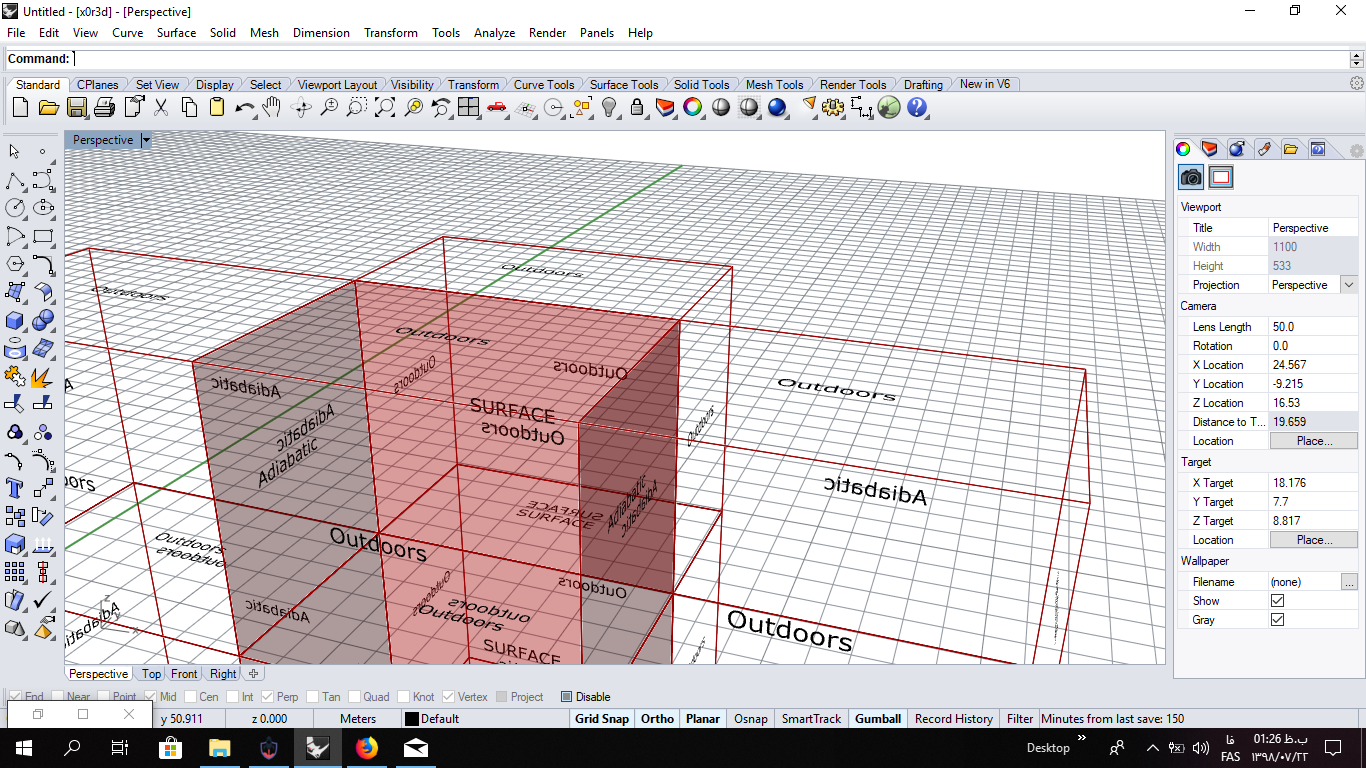Toggle the Mid osnap checkbox
This screenshot has width=1366, height=768.
(x=151, y=697)
